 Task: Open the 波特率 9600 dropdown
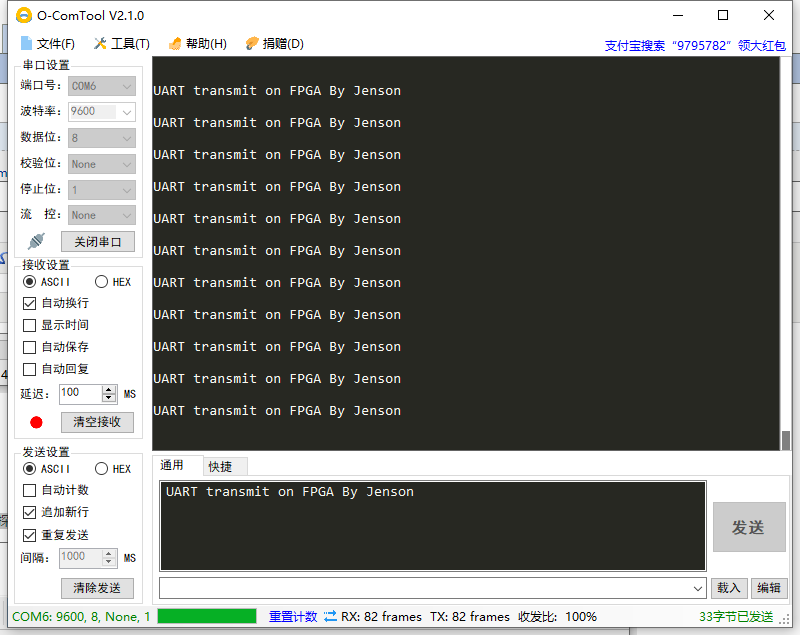[102, 111]
